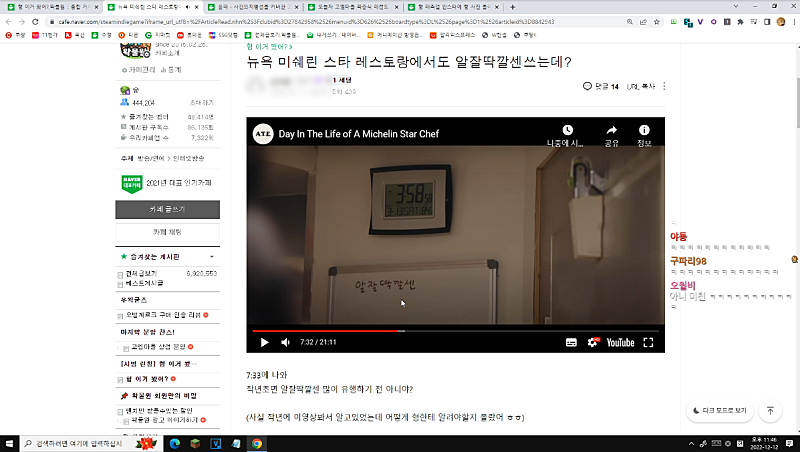Toggle video subtitles/captions

(x=571, y=342)
